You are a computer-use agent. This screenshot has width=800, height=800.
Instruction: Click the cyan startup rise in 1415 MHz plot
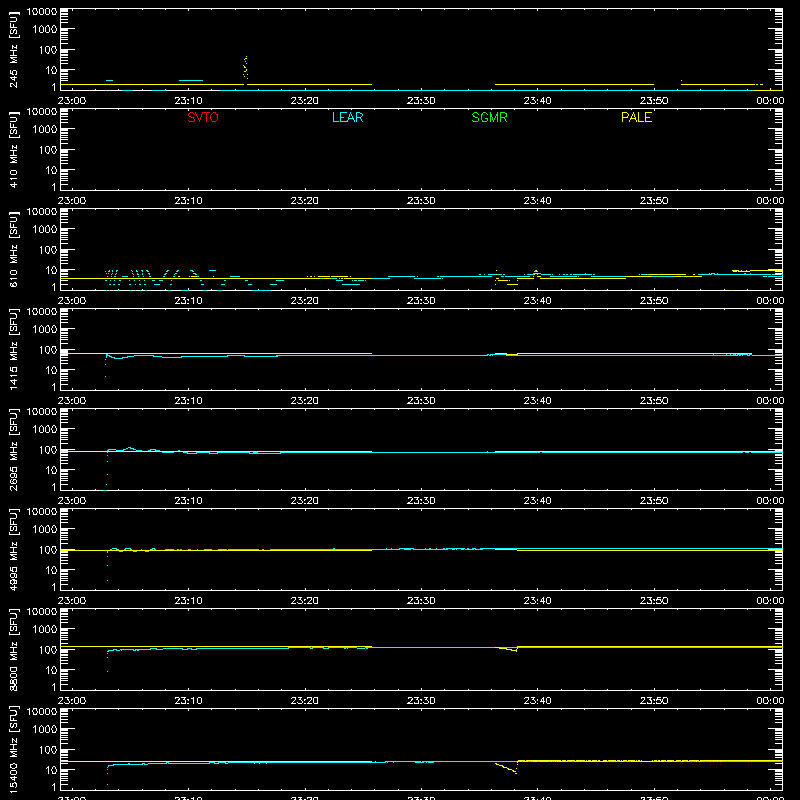(x=106, y=365)
